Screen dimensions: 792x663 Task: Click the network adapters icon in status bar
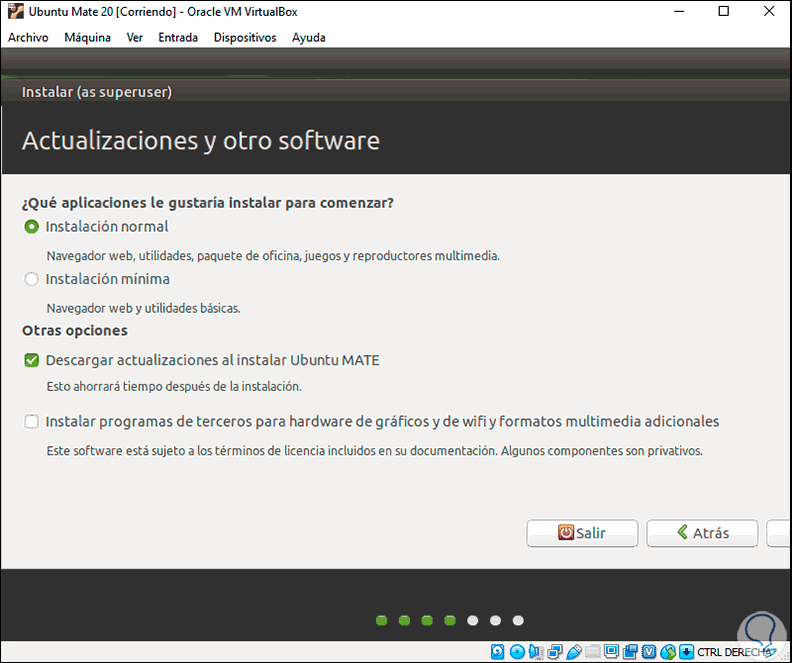point(555,652)
